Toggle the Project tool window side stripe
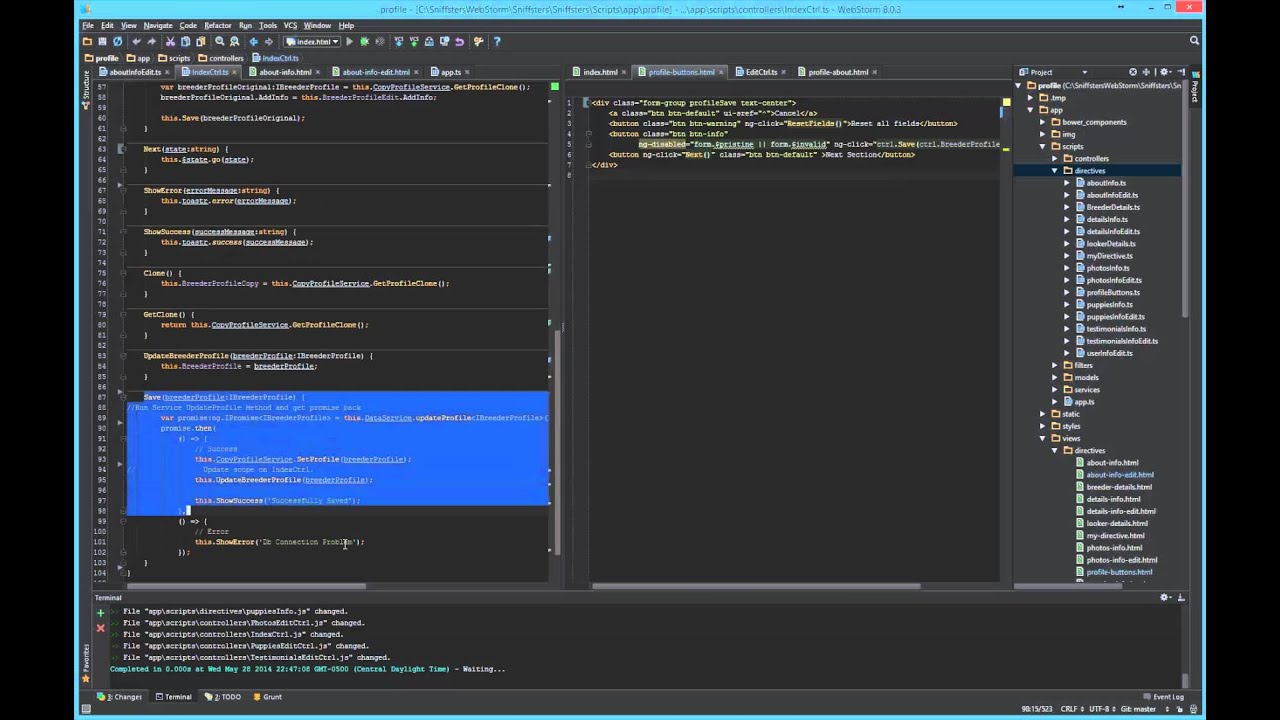The height and width of the screenshot is (720, 1280). pos(1194,85)
